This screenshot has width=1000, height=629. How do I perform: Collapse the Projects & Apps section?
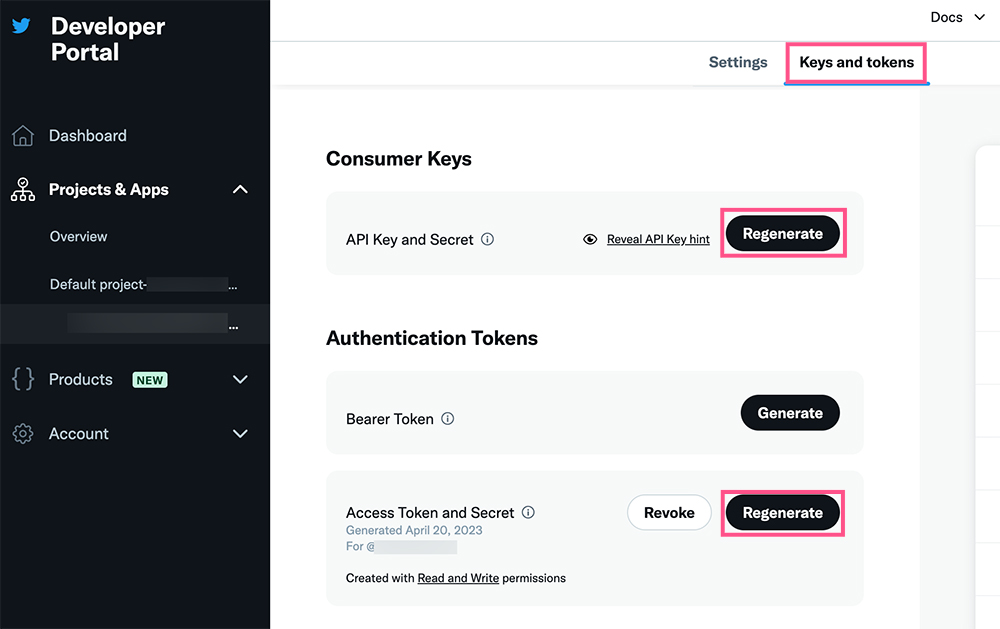(240, 189)
